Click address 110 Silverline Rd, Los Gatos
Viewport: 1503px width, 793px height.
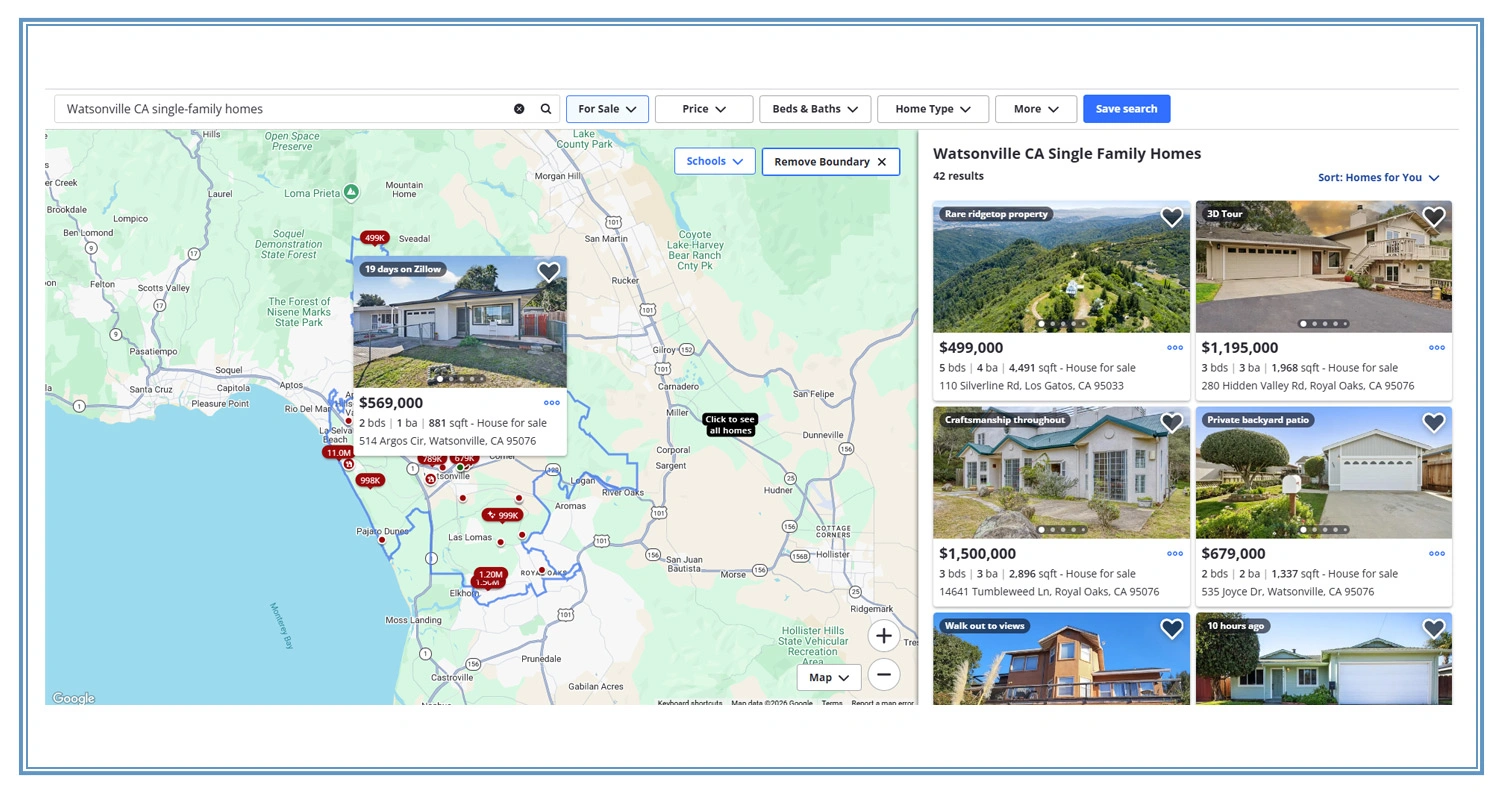coord(1031,386)
